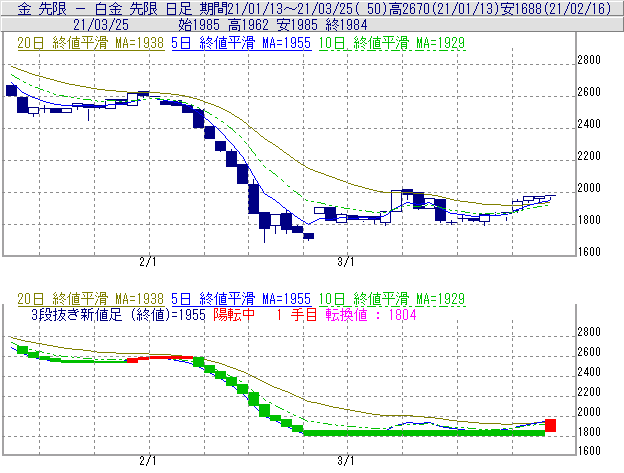Click the 1600 axis label on upper chart
Image resolution: width=624 pixels, height=473 pixels.
(589, 252)
